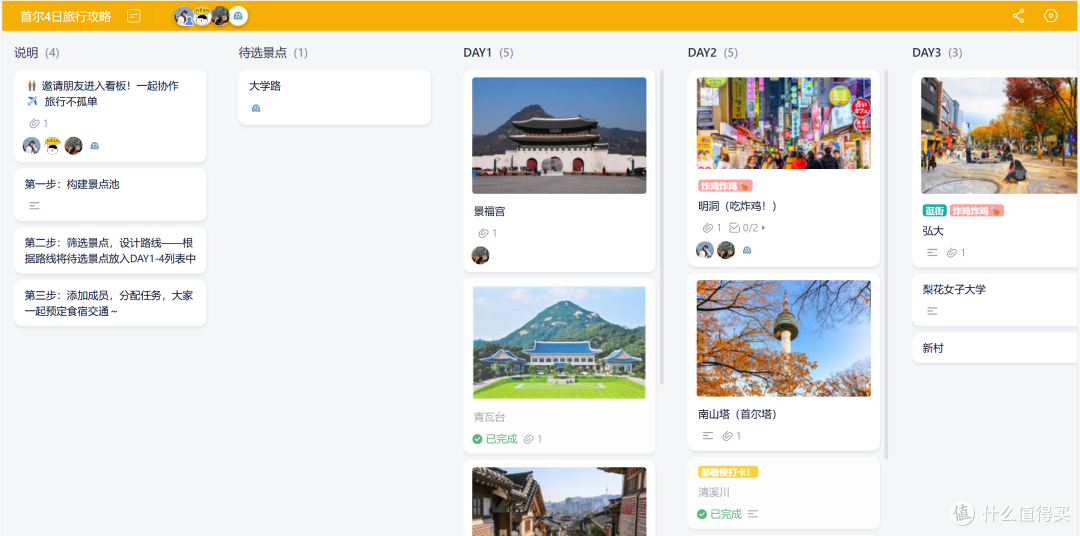Click the attachment icon on the invite-friends card
The image size is (1080, 536).
click(x=34, y=123)
